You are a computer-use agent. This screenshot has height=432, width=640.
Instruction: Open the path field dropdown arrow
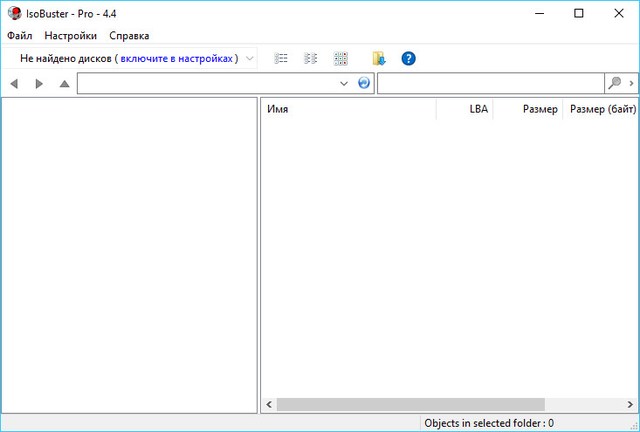pos(345,84)
